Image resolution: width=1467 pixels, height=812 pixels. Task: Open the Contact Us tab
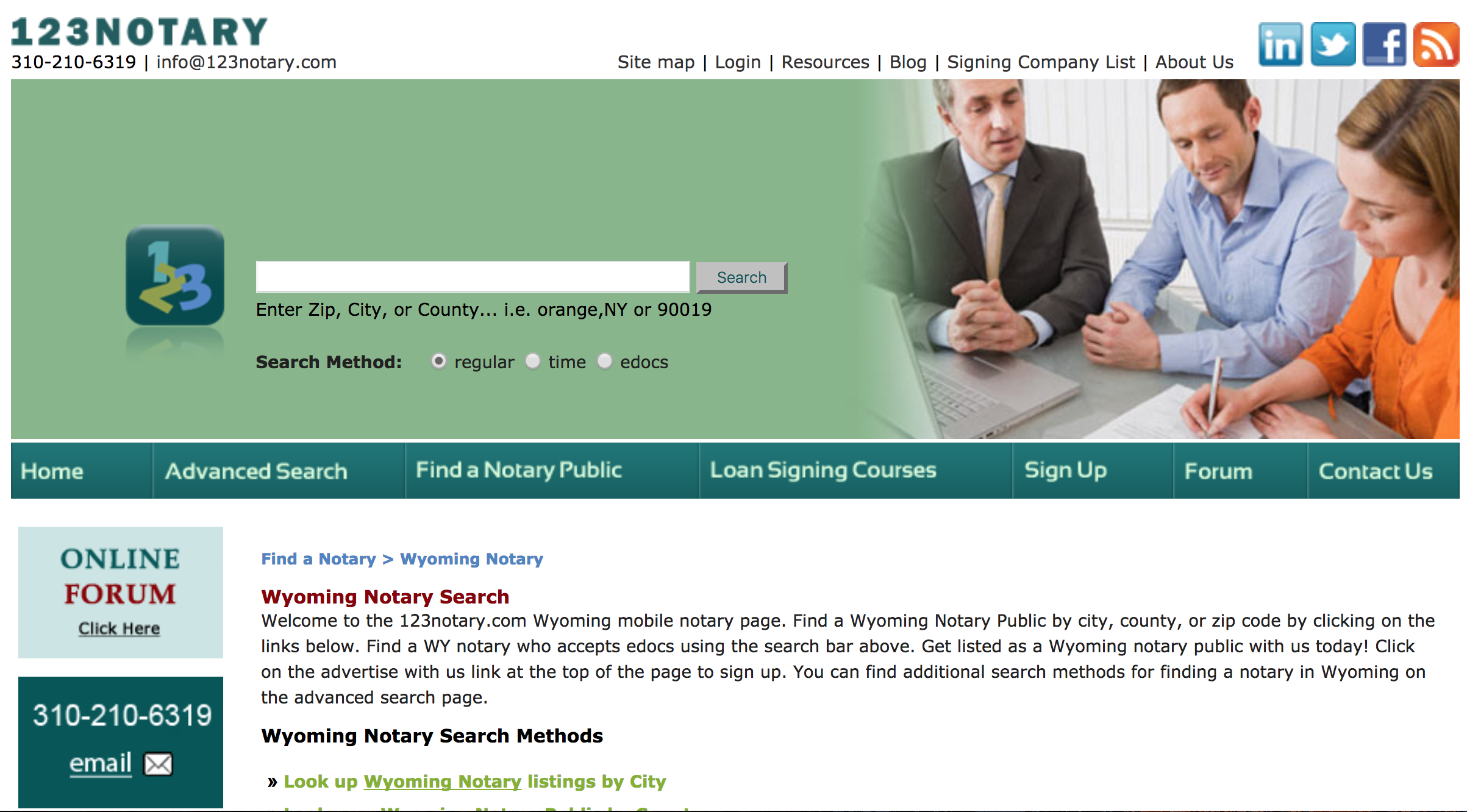pyautogui.click(x=1383, y=471)
